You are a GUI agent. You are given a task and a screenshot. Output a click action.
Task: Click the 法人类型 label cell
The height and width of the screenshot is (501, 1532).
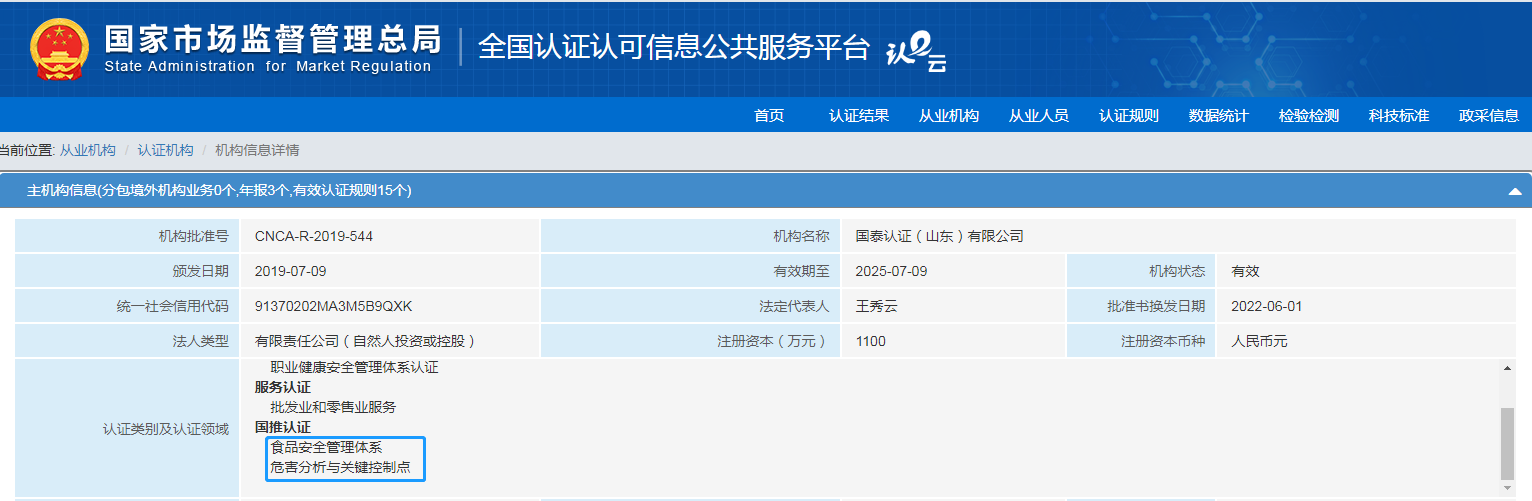pos(127,341)
